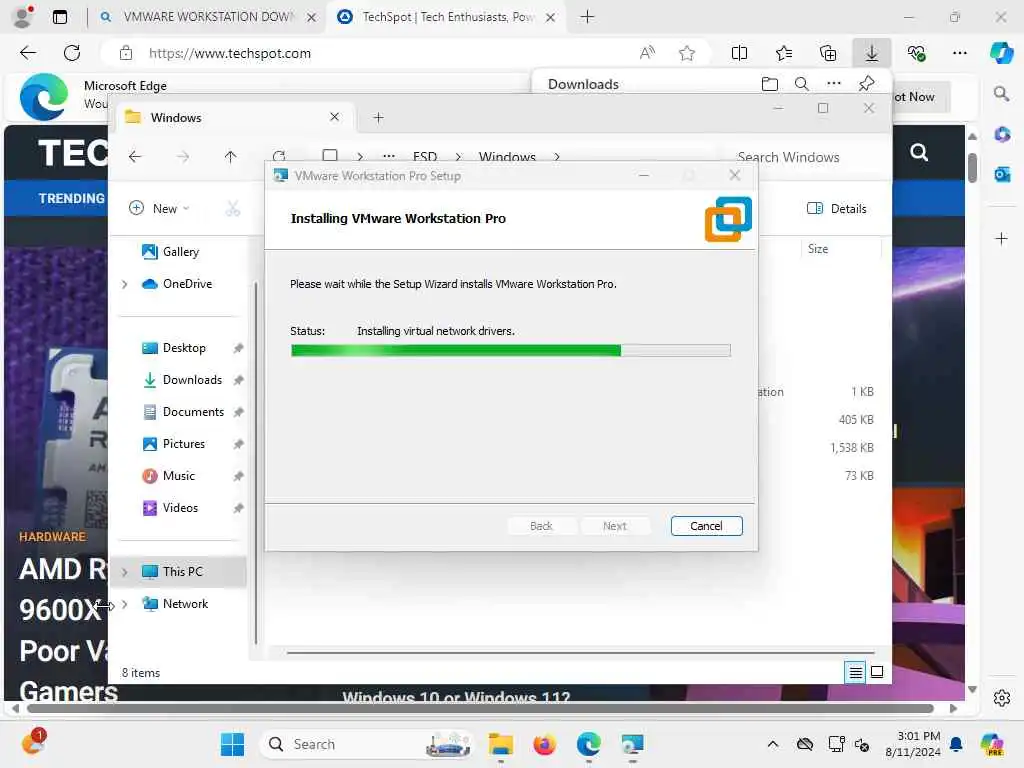The height and width of the screenshot is (768, 1024).
Task: Open downloads folder icon in Downloads panel
Action: 770,84
